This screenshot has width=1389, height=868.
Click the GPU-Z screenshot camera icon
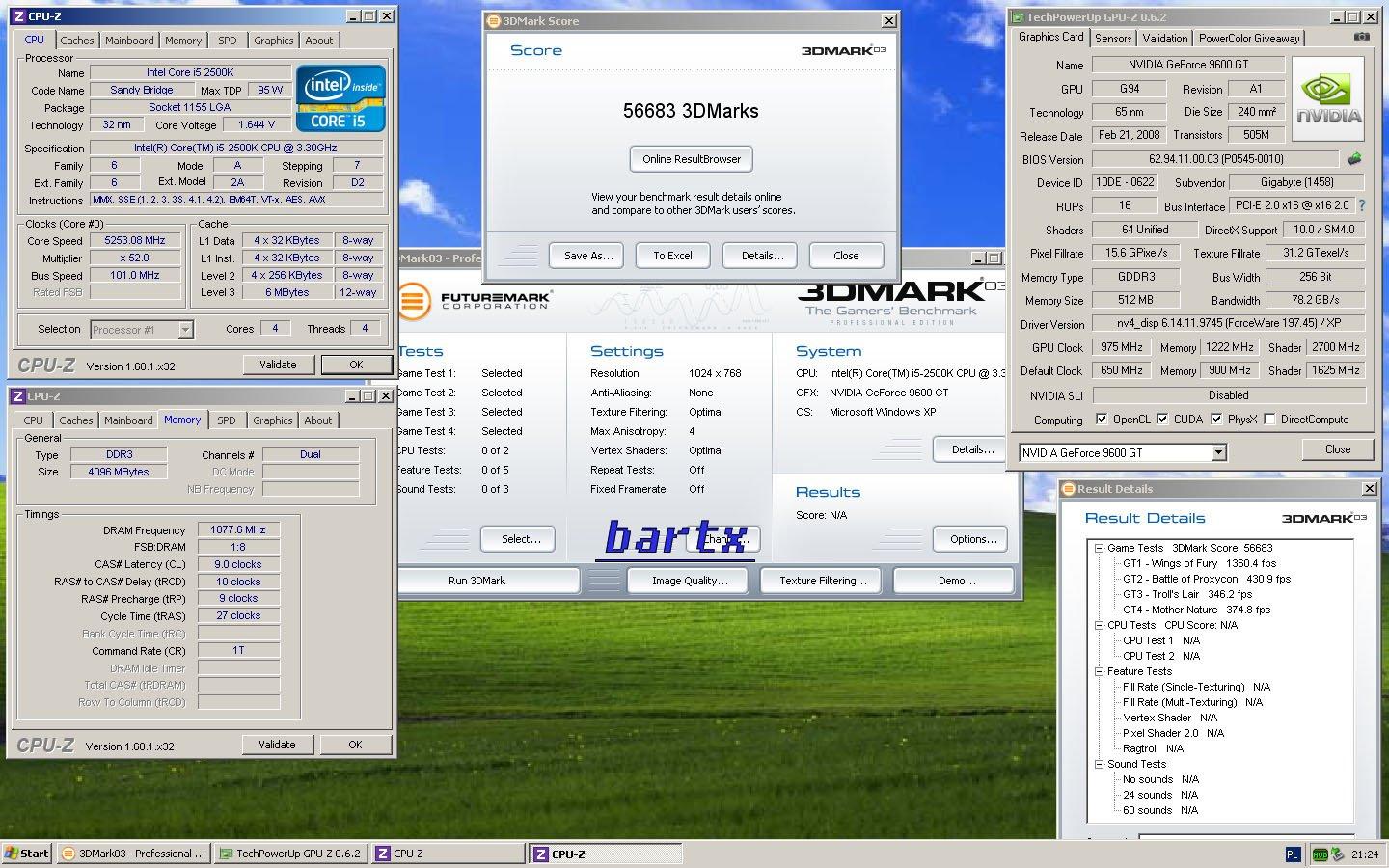[x=1361, y=37]
